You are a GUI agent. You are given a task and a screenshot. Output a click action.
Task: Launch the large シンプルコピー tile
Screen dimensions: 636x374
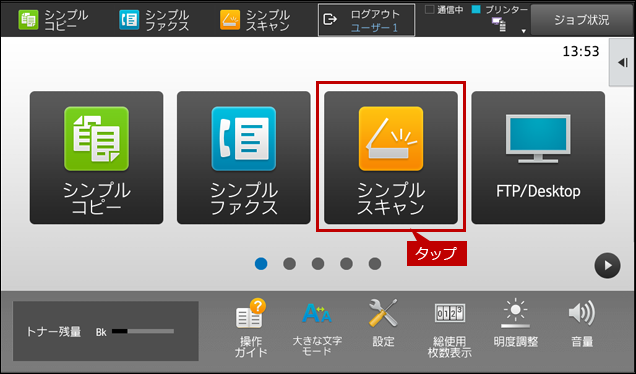pyautogui.click(x=97, y=158)
